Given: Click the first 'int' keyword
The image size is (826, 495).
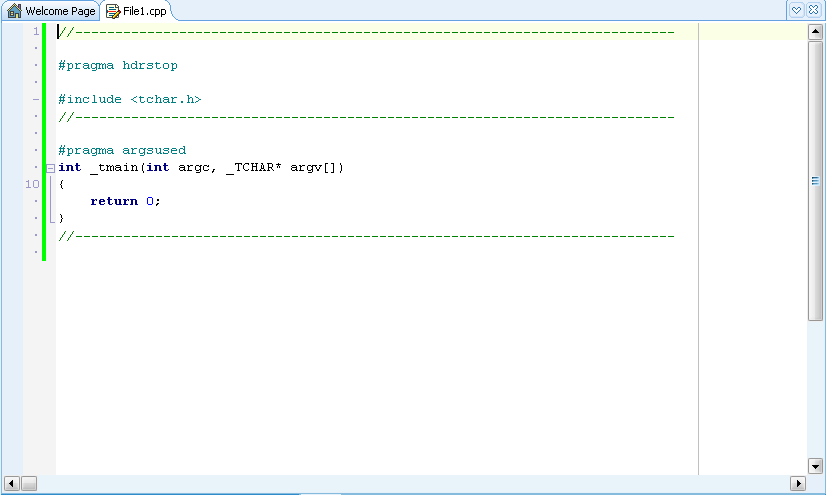Looking at the screenshot, I should (70, 167).
